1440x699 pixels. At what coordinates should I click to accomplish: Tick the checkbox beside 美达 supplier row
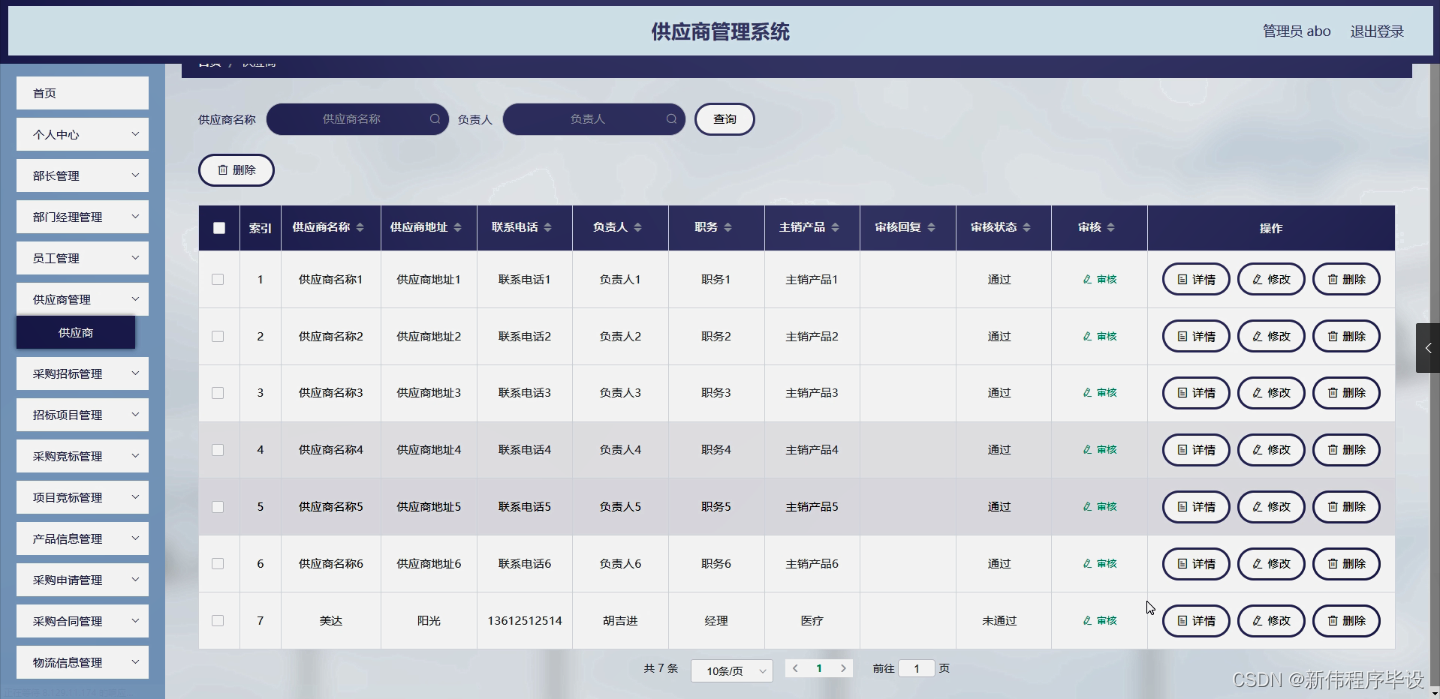click(x=218, y=620)
